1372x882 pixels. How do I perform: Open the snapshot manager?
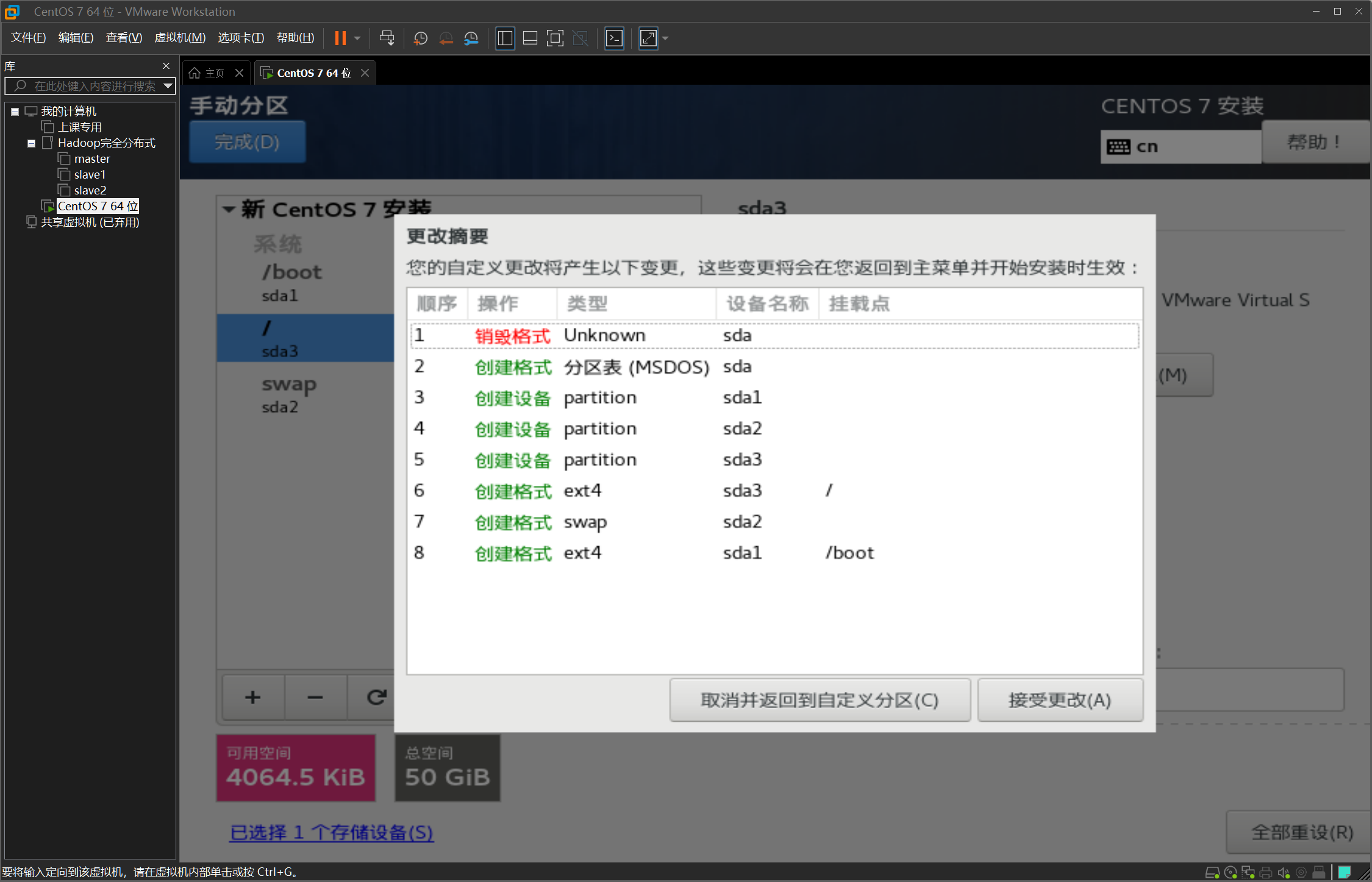click(x=471, y=38)
